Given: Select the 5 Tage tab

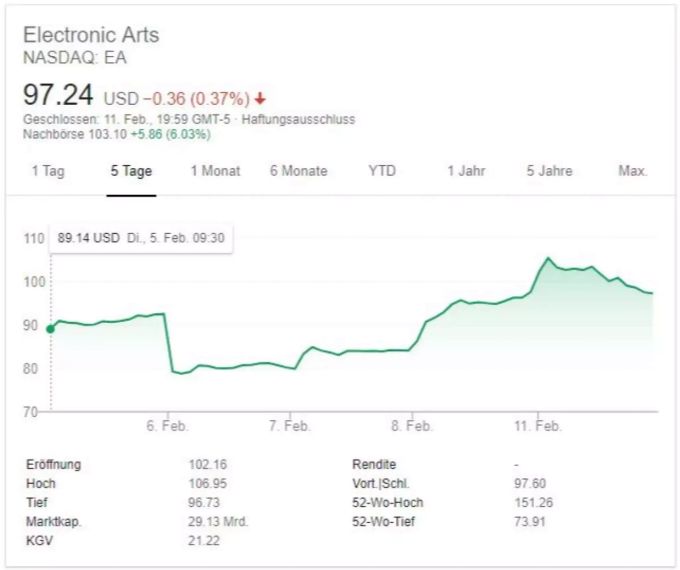Looking at the screenshot, I should pyautogui.click(x=131, y=171).
